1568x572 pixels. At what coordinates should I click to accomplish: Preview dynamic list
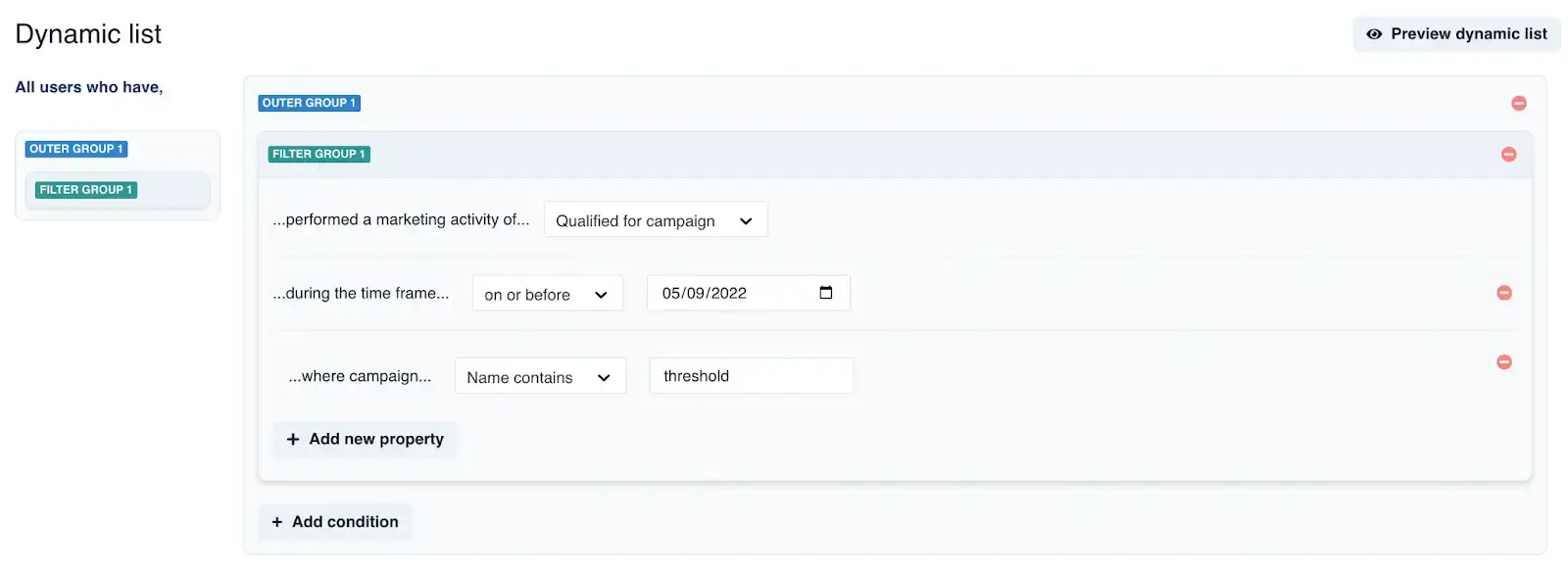[1456, 34]
